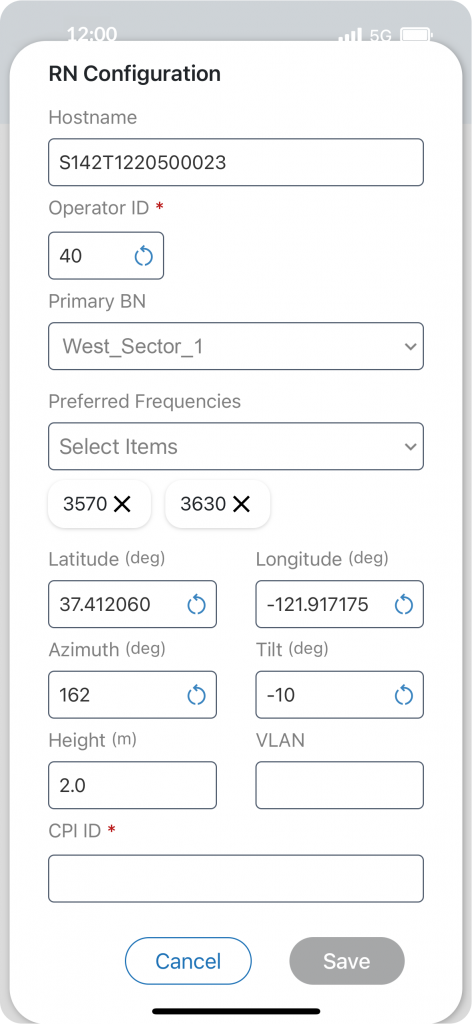
Task: Select the VLAN input box
Action: [x=339, y=785]
